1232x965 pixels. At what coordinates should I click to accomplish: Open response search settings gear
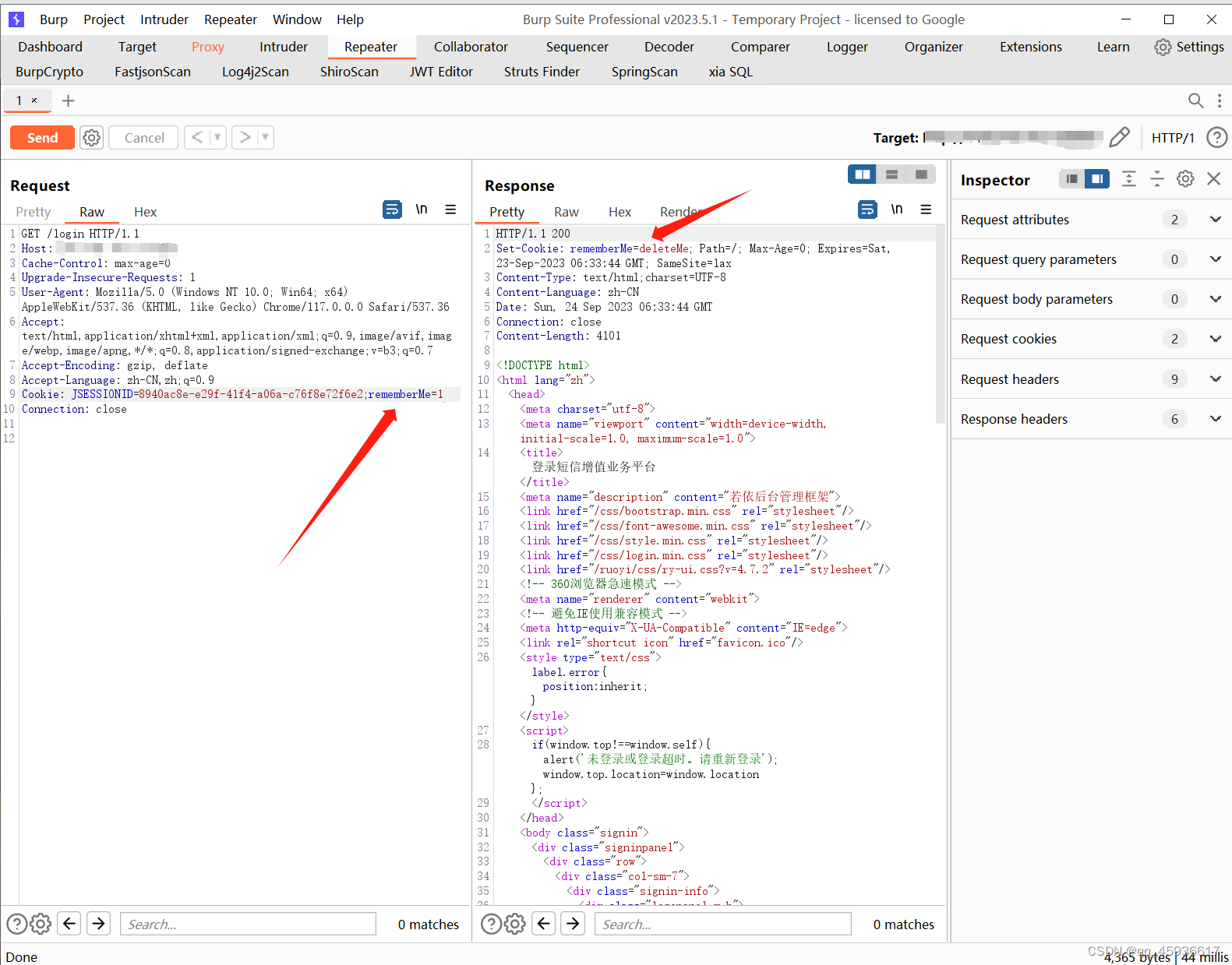pos(515,924)
